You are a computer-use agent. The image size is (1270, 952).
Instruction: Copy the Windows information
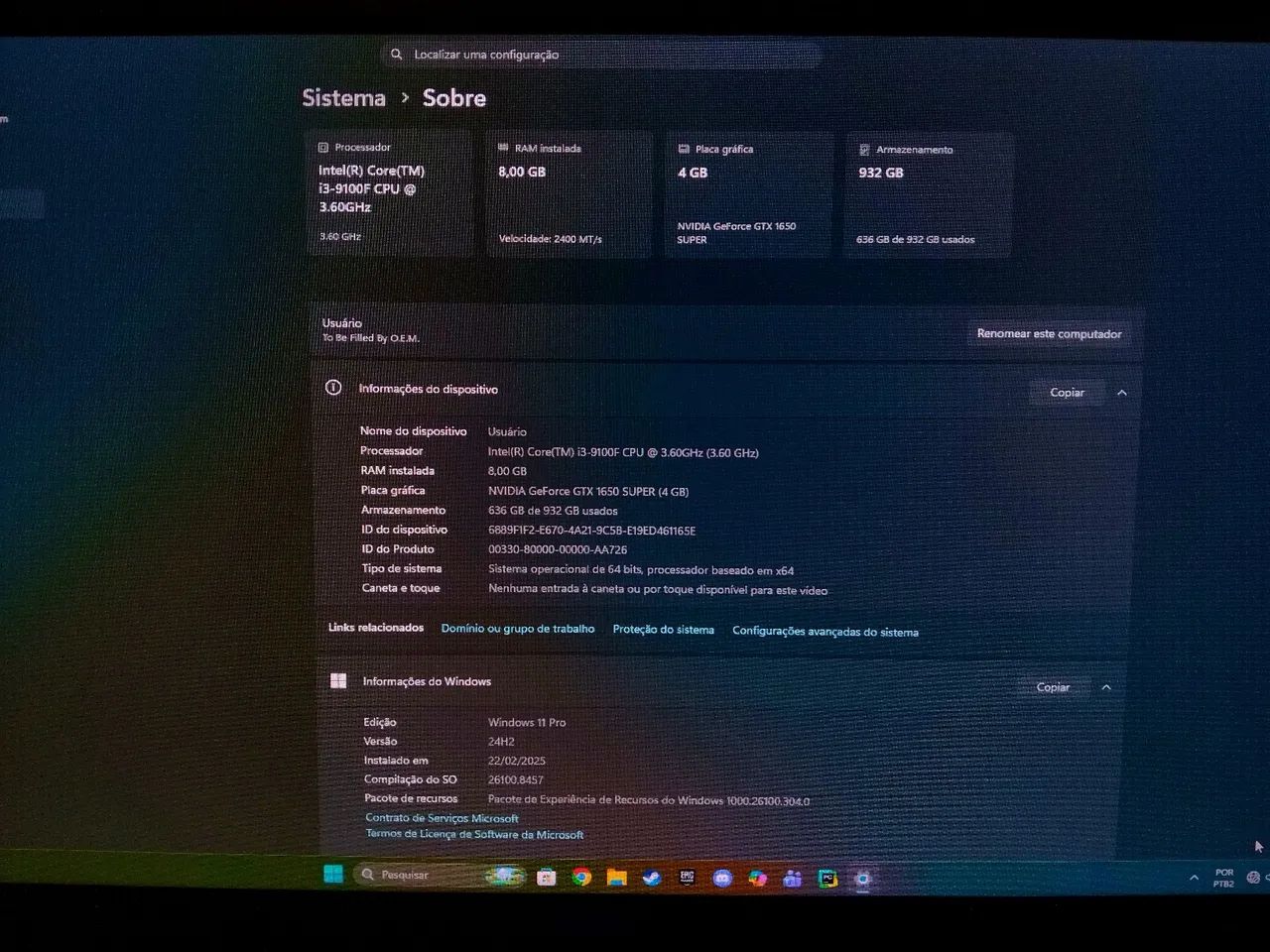pyautogui.click(x=1053, y=687)
